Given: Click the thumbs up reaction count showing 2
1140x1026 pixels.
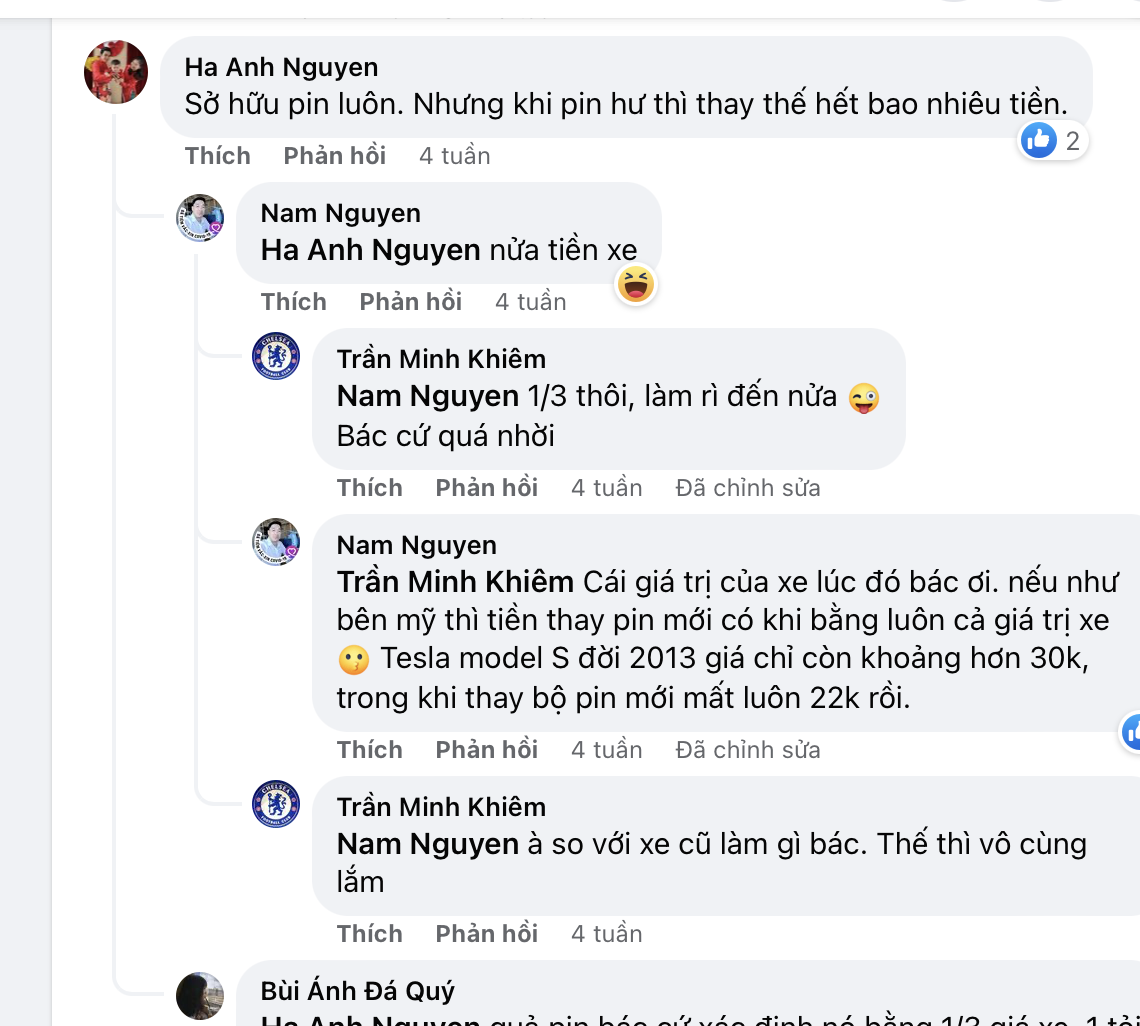Looking at the screenshot, I should [x=1051, y=141].
